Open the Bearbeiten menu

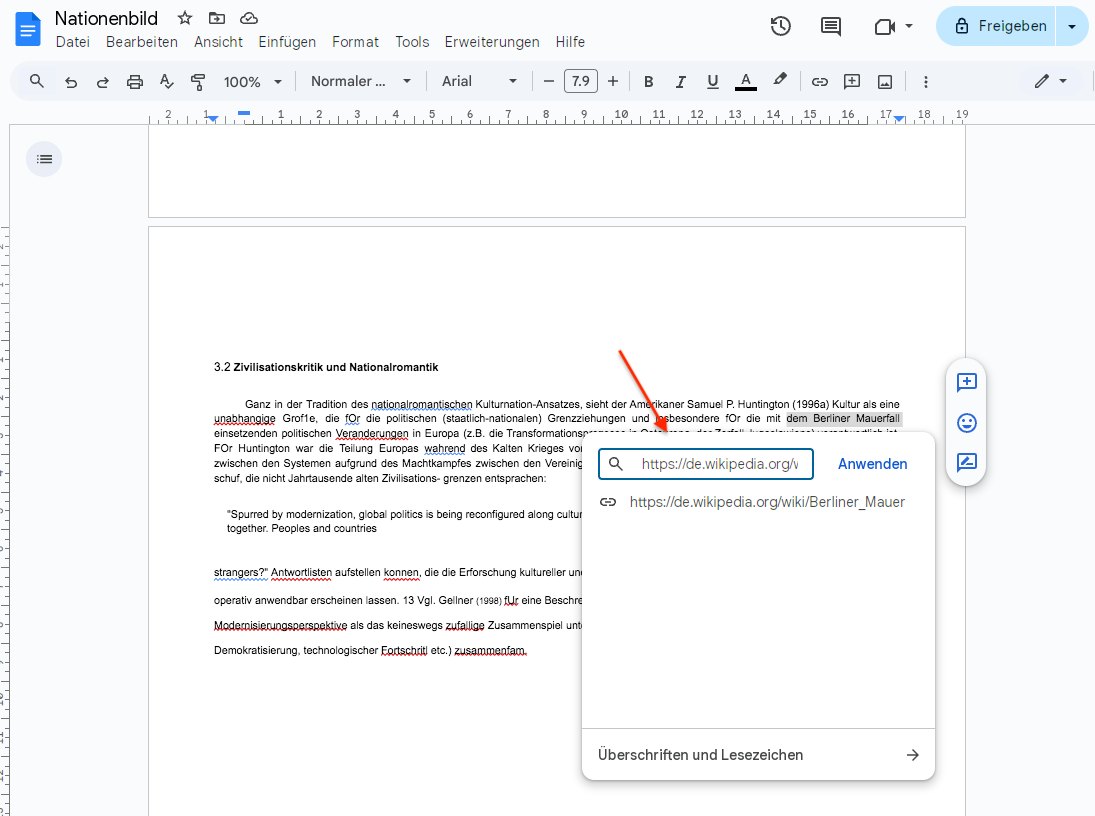(142, 42)
